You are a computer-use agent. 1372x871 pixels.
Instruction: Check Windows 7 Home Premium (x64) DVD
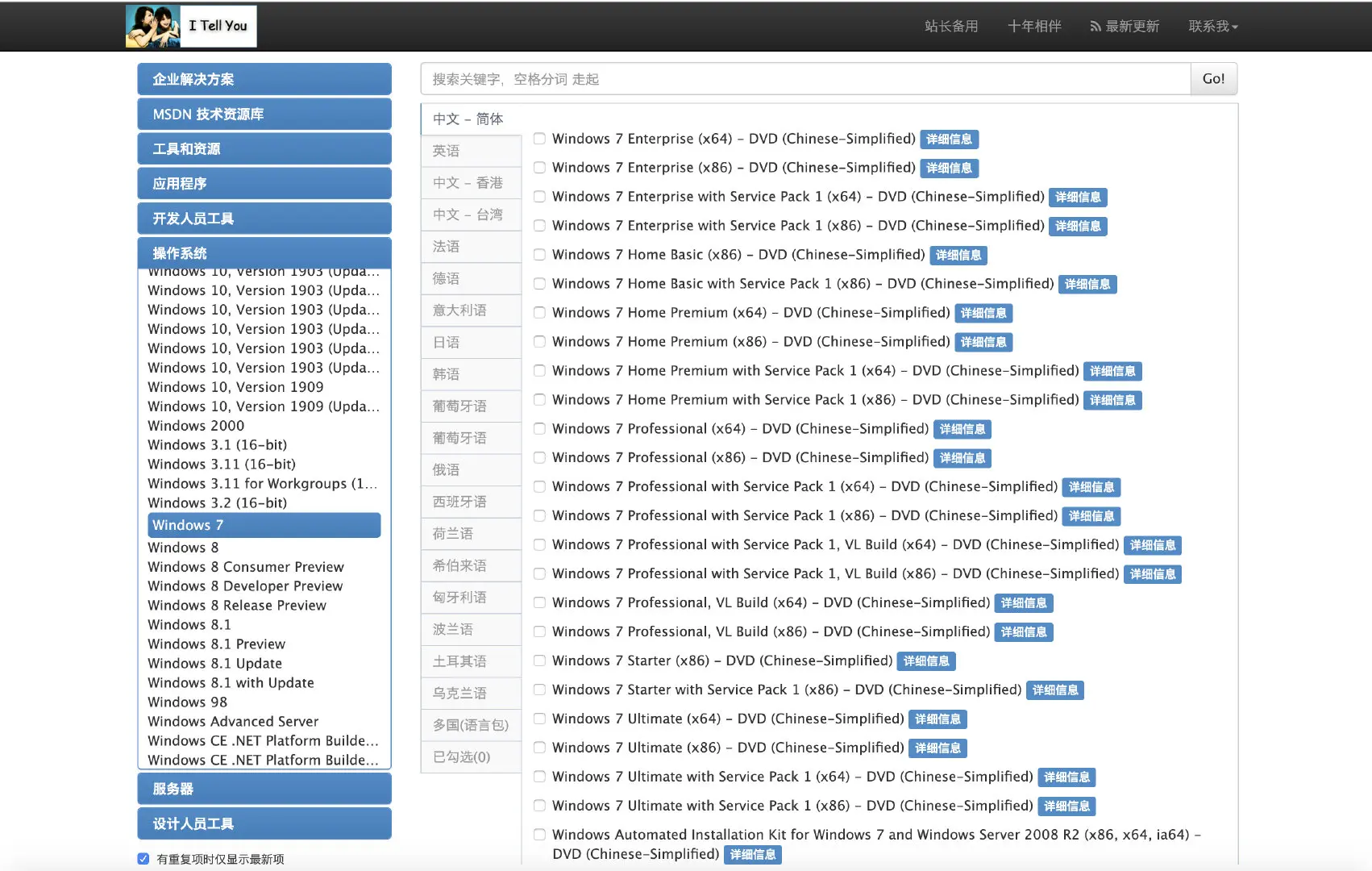tap(539, 313)
